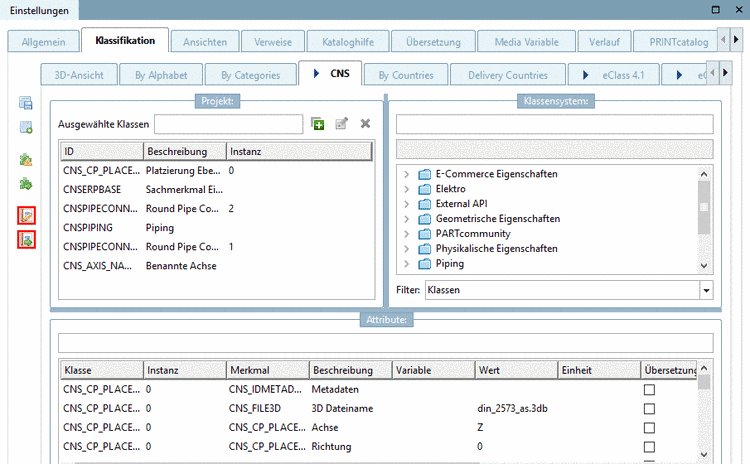This screenshot has height=464, width=750.
Task: Check the Übersetzung box in Achse row
Action: [649, 427]
